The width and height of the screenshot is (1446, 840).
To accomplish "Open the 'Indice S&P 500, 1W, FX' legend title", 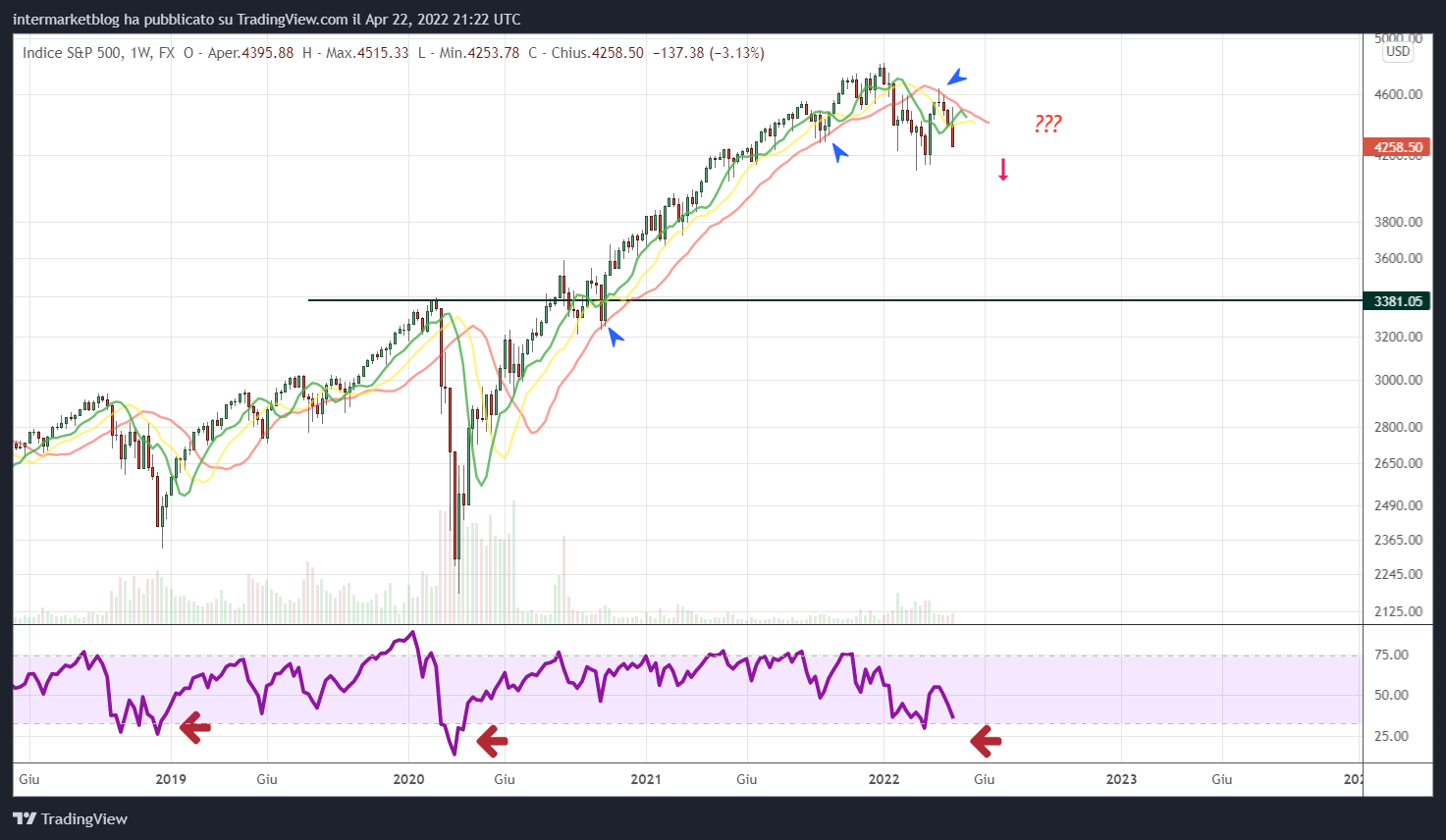I will (x=99, y=53).
